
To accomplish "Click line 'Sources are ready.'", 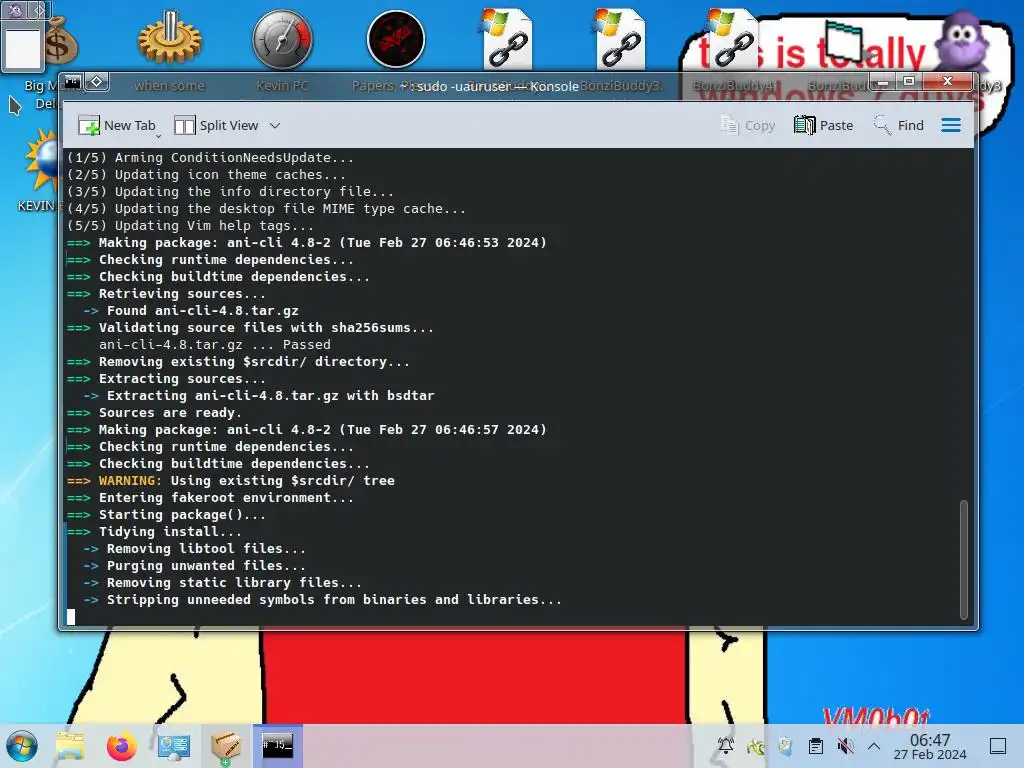I will coord(170,413).
